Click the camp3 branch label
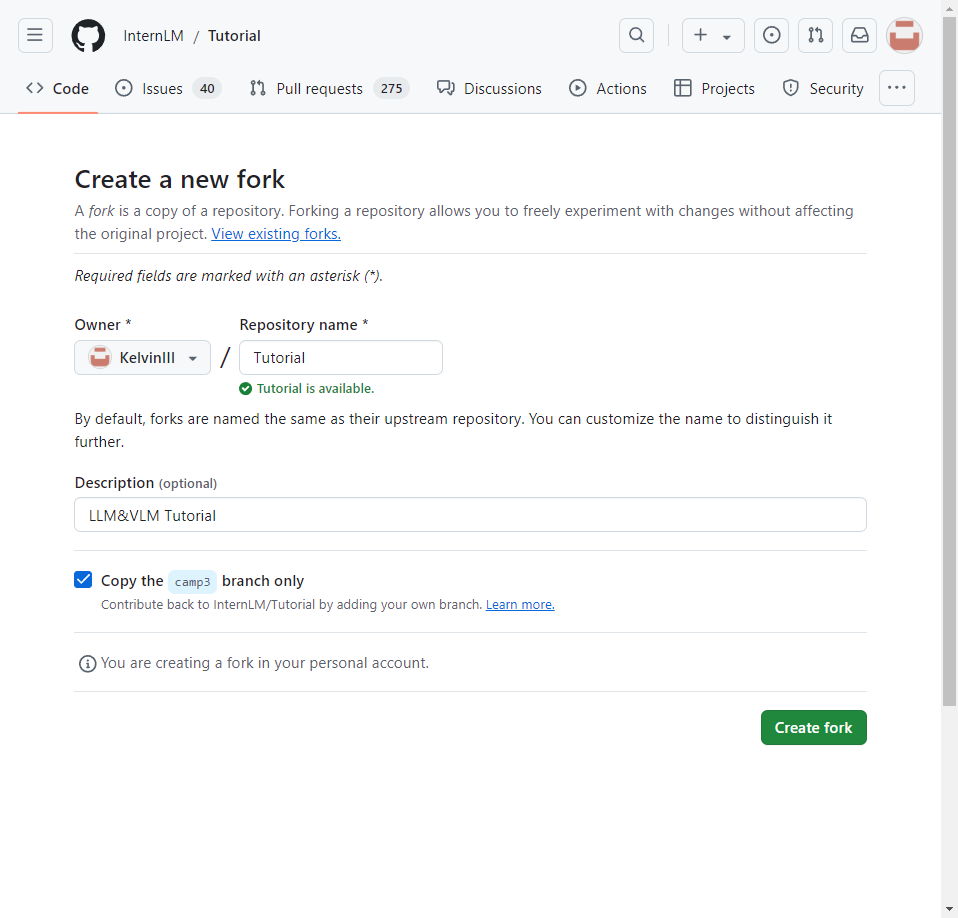This screenshot has height=918, width=958. pyautogui.click(x=192, y=581)
